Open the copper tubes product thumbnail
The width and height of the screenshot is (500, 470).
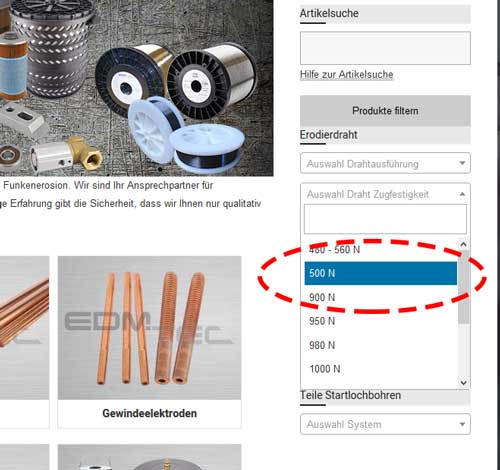tap(24, 328)
